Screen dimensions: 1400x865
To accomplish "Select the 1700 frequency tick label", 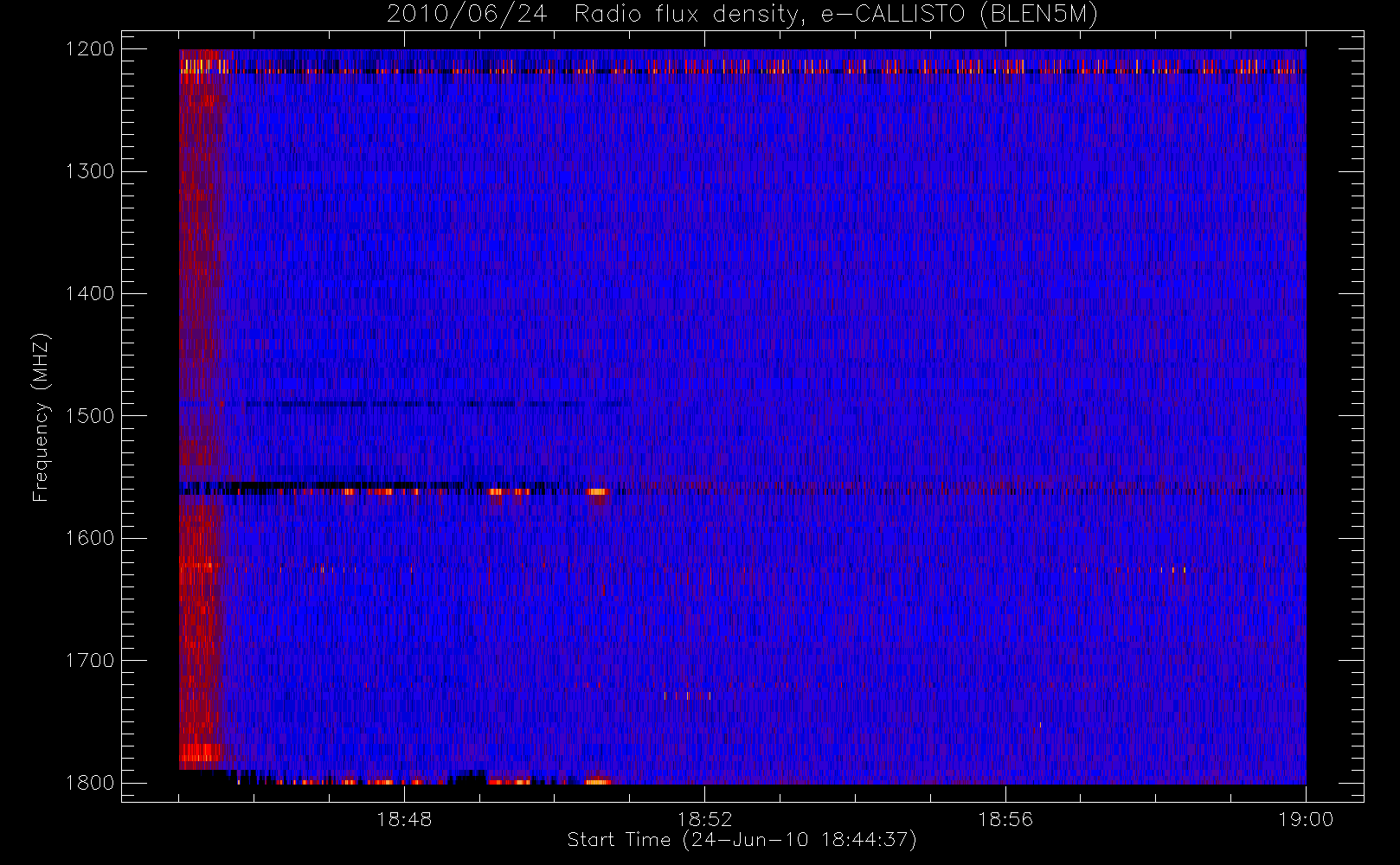I will (x=90, y=660).
